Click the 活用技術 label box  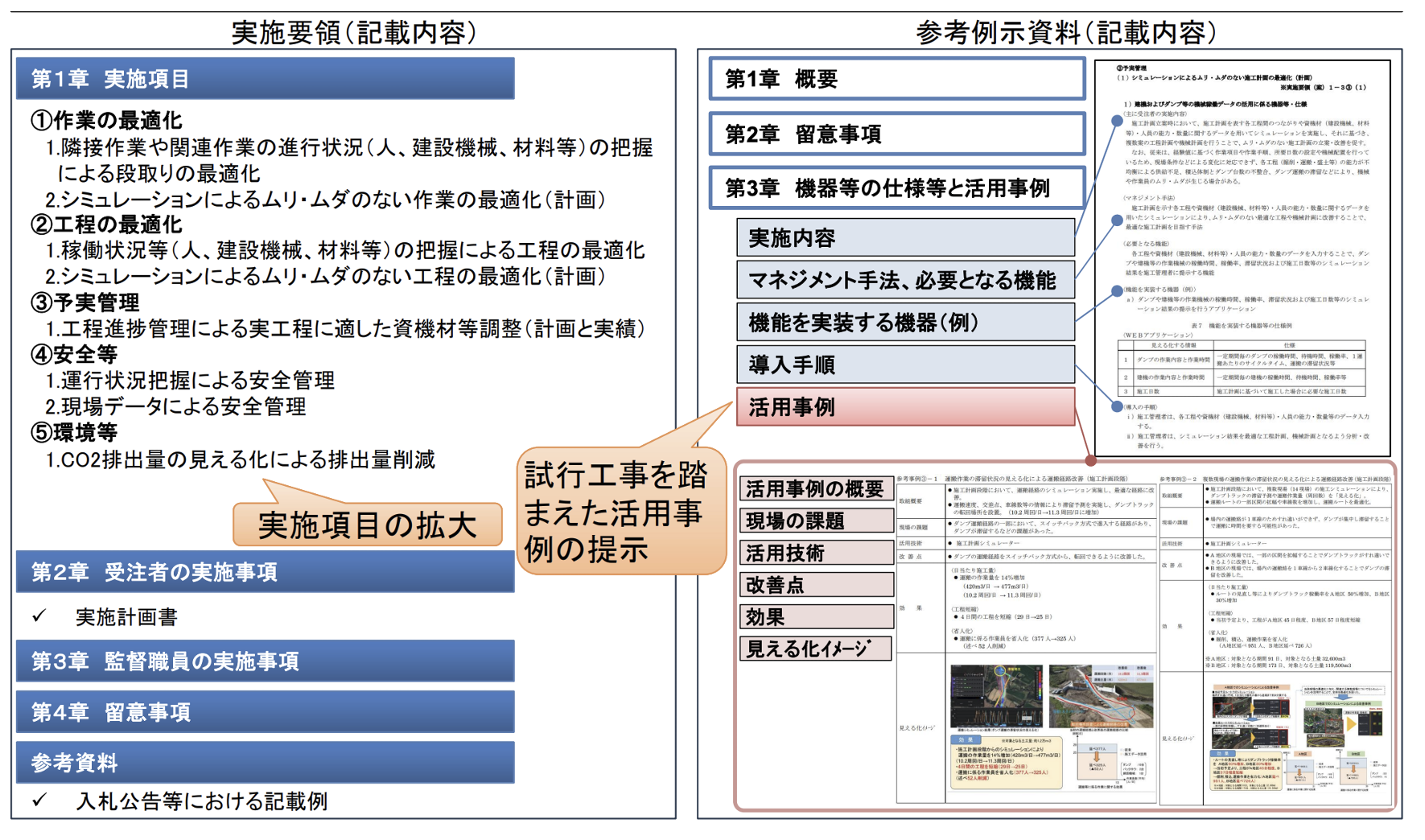click(816, 553)
